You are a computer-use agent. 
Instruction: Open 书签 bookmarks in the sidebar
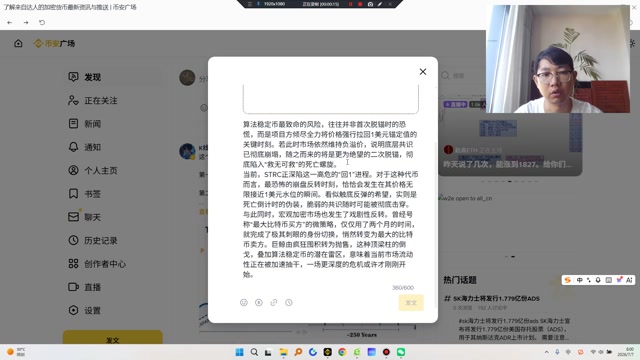point(84,193)
